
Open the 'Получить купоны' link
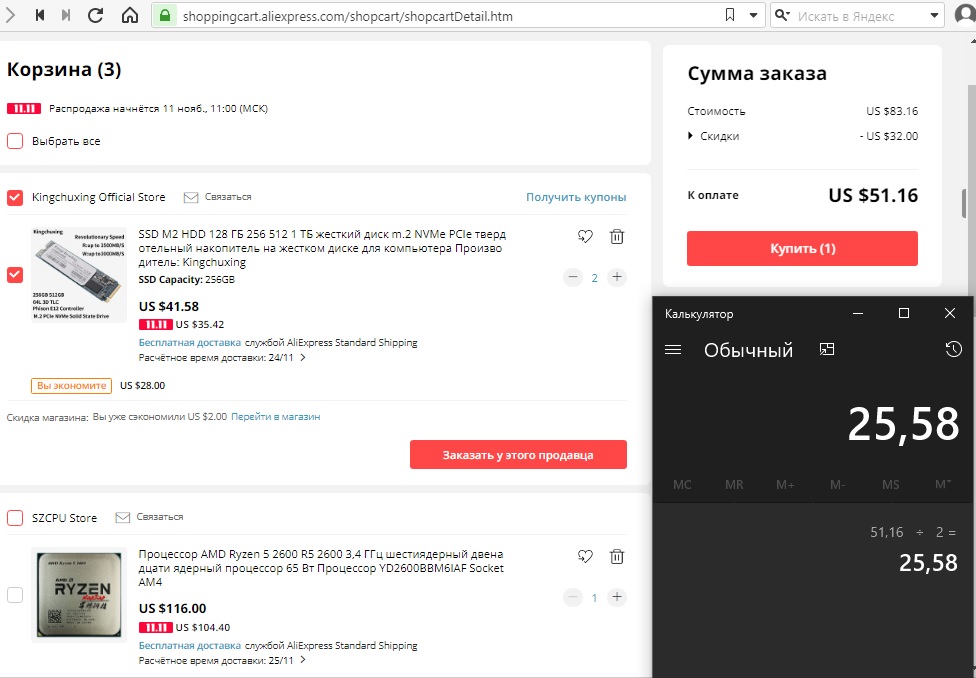pyautogui.click(x=576, y=197)
